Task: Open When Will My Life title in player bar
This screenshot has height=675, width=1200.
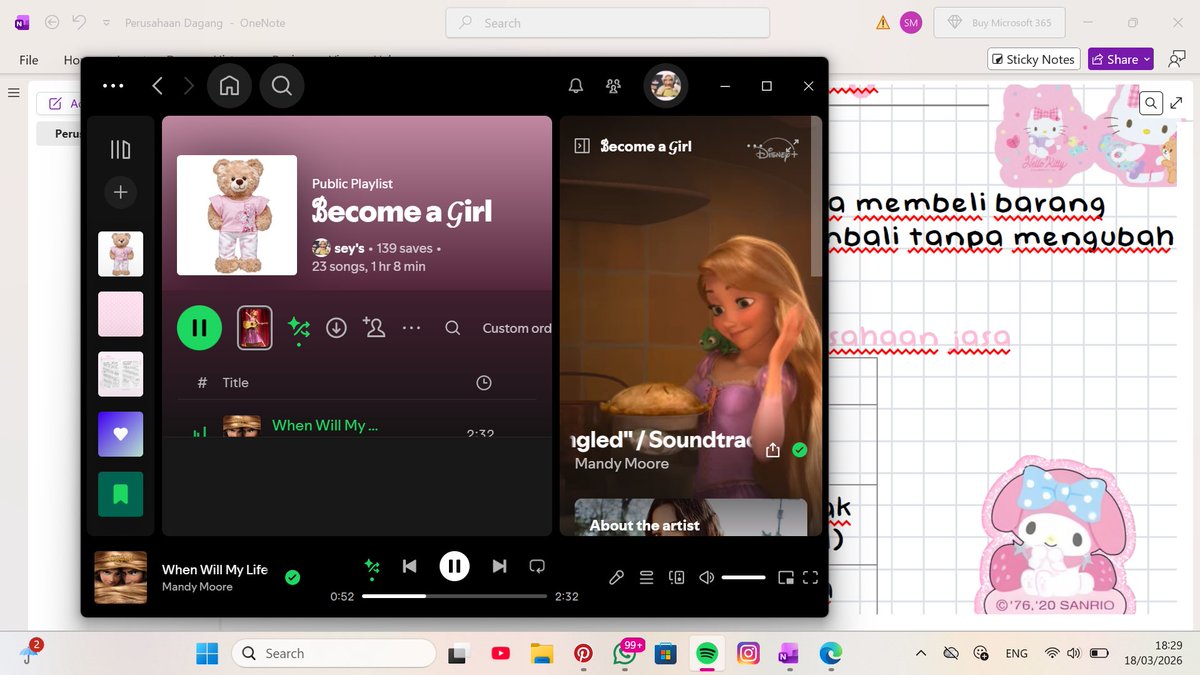Action: (x=215, y=569)
